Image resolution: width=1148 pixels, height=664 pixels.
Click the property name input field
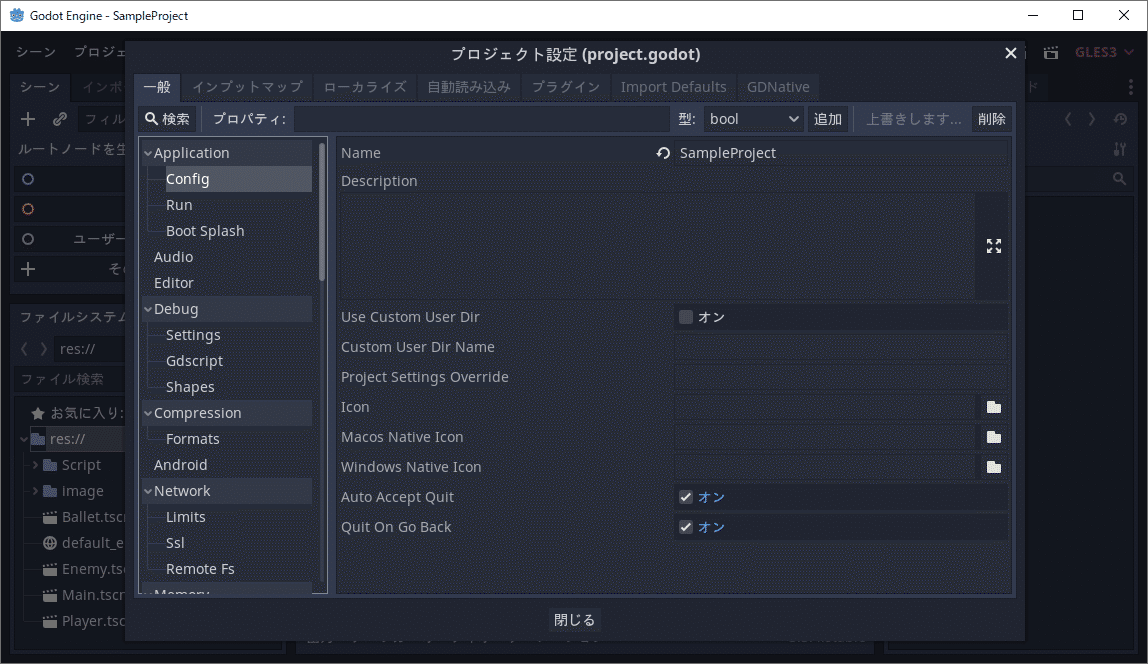pyautogui.click(x=482, y=119)
